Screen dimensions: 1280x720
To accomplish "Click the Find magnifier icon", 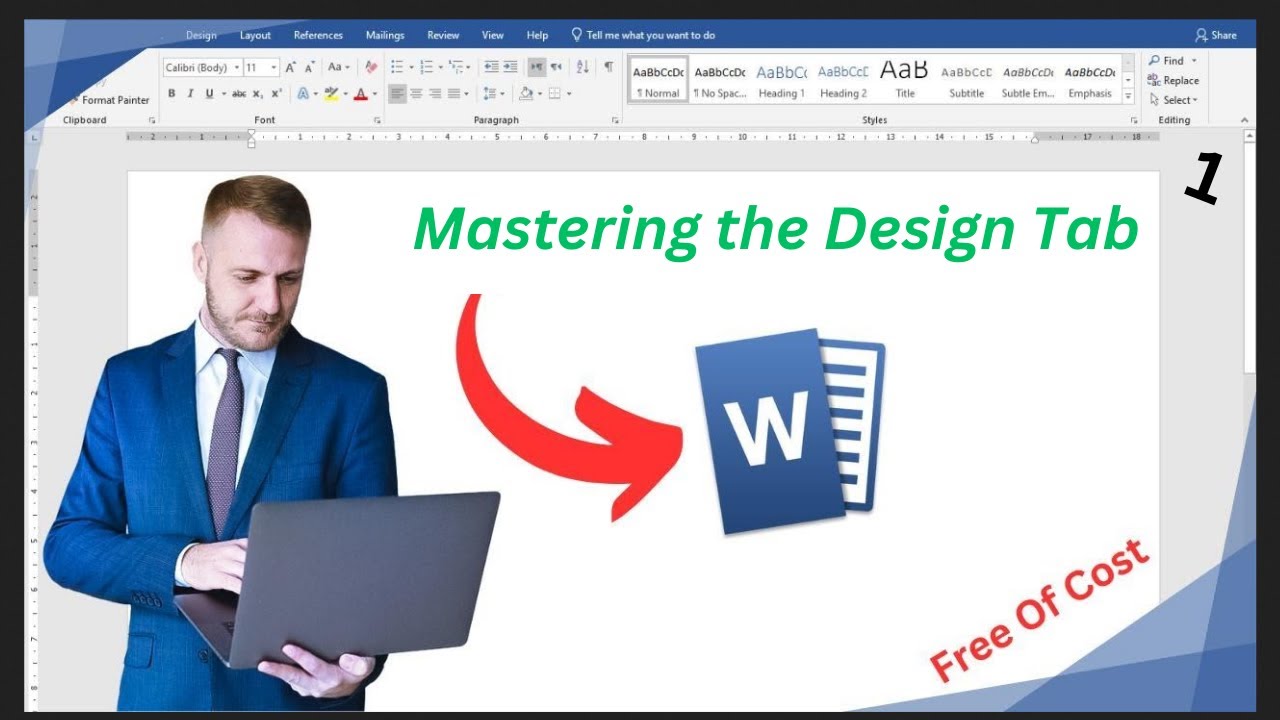I will pos(1154,61).
